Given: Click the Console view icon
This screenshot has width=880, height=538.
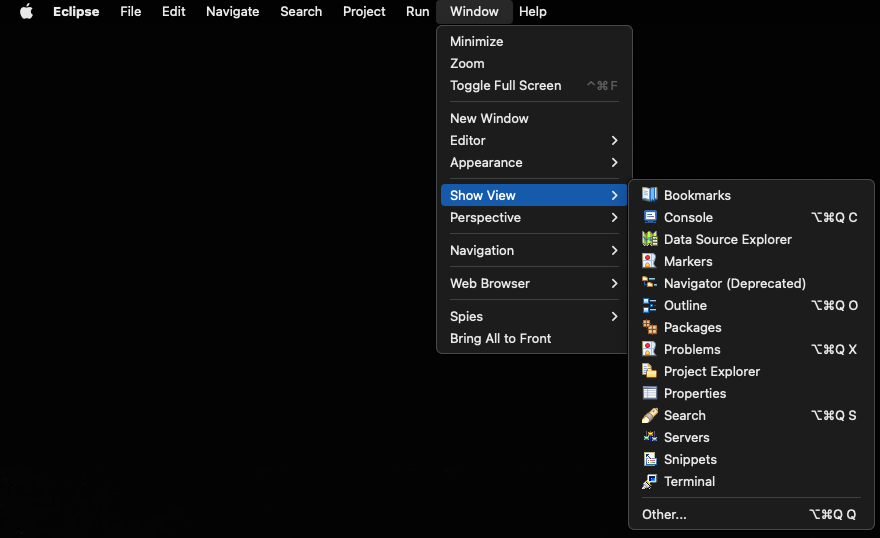Looking at the screenshot, I should click(x=649, y=217).
